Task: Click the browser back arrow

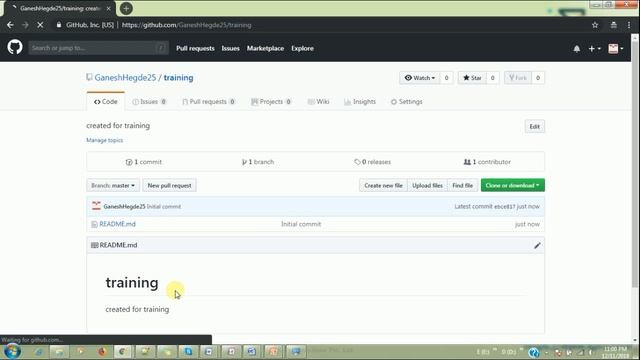Action: click(10, 25)
